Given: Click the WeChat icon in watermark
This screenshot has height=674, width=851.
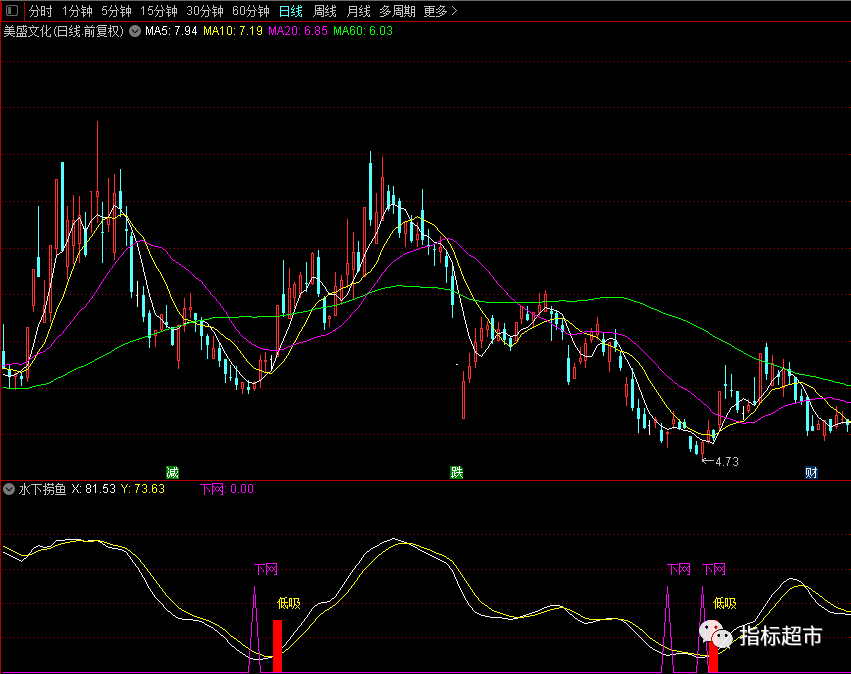Looking at the screenshot, I should 716,634.
